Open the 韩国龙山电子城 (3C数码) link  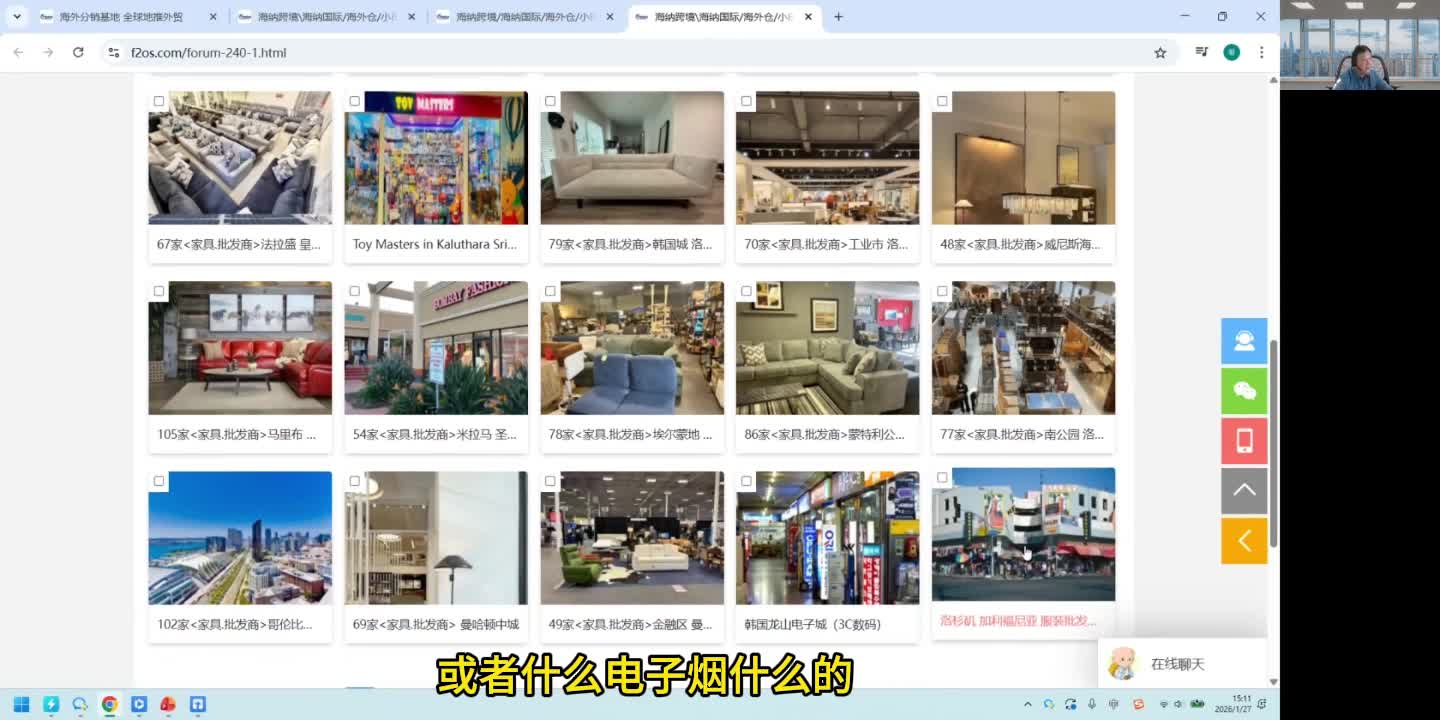pyautogui.click(x=812, y=624)
